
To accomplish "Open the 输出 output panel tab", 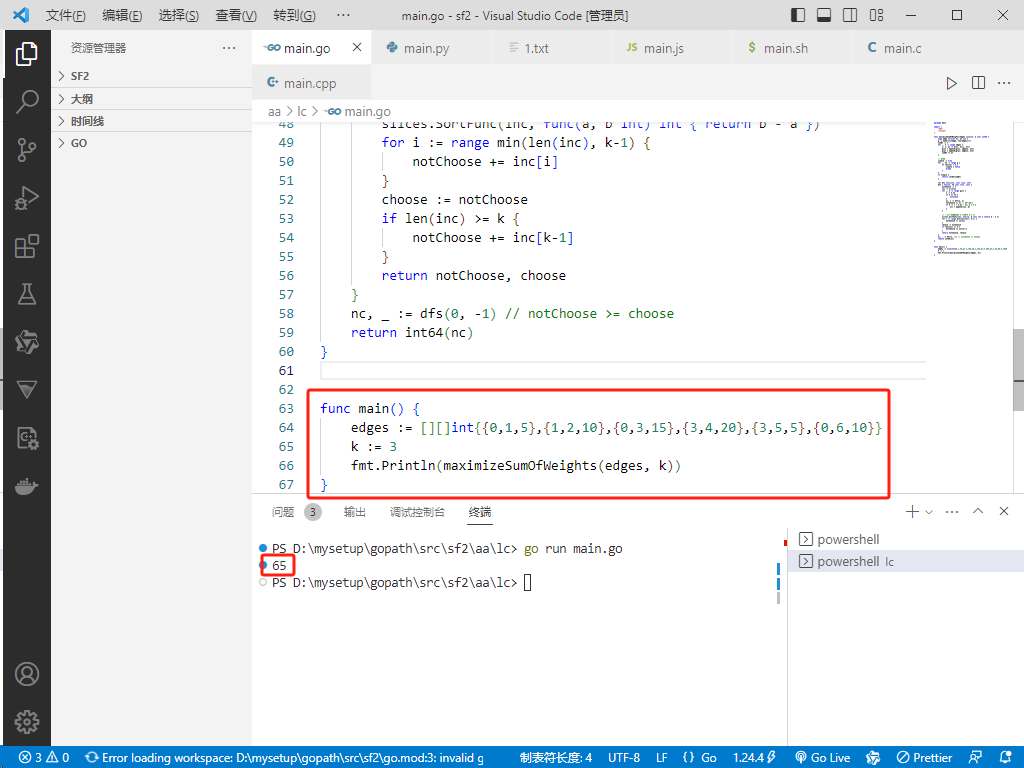I will [x=355, y=512].
